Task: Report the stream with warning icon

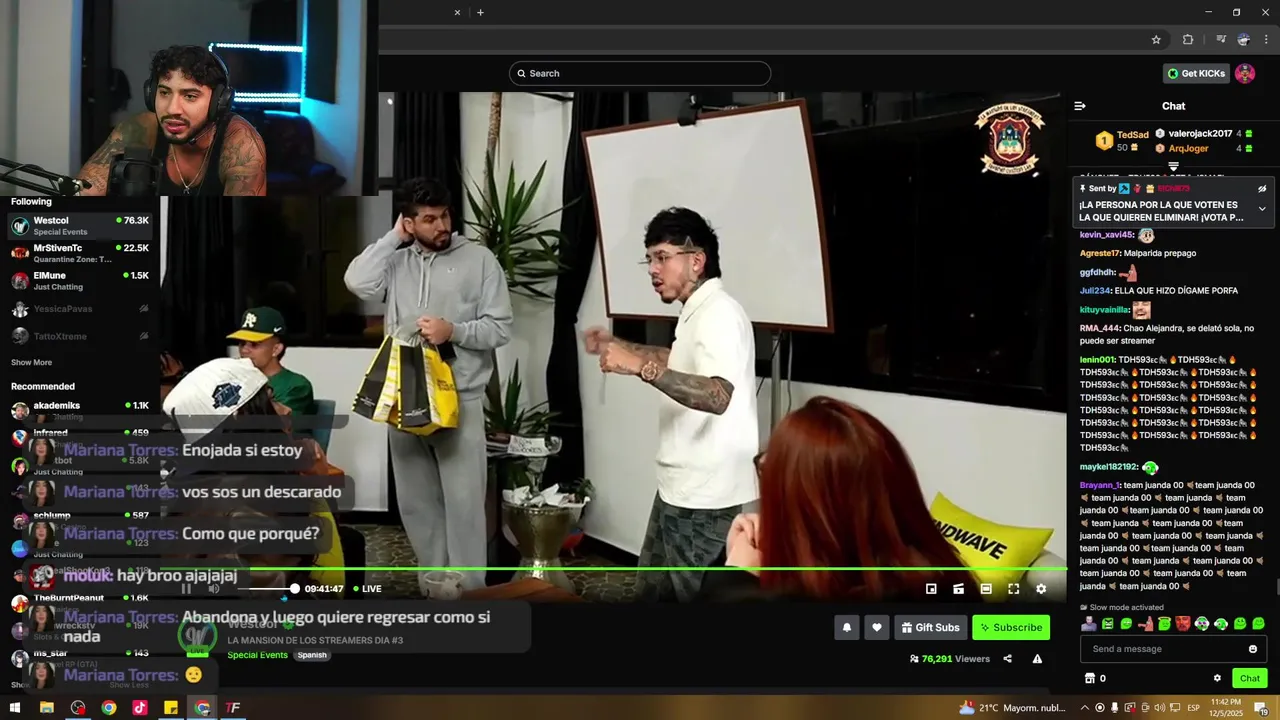Action: point(1037,659)
